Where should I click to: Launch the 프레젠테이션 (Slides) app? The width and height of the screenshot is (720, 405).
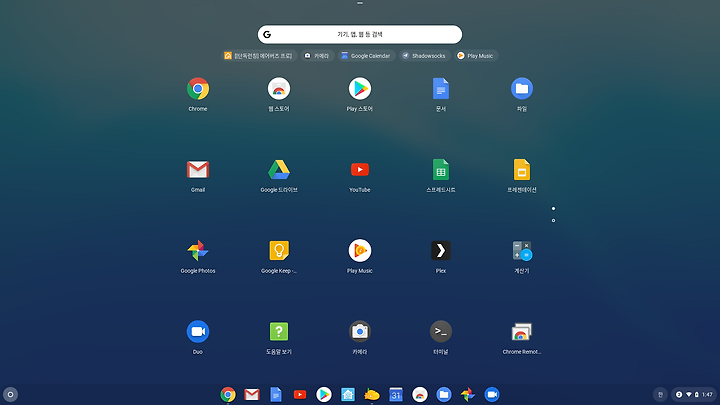(522, 170)
